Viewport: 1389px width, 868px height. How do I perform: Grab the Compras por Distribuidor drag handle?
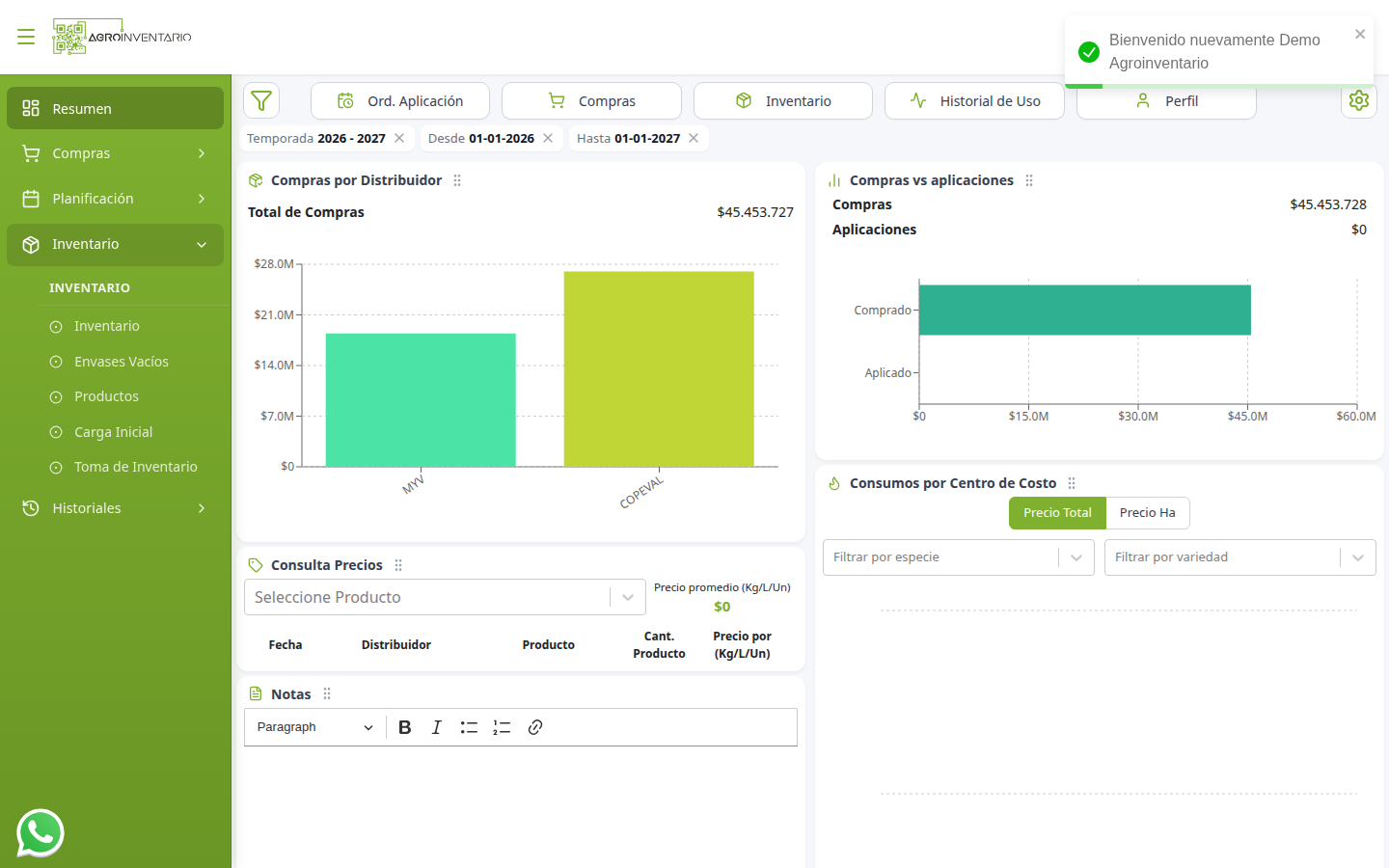tap(457, 180)
